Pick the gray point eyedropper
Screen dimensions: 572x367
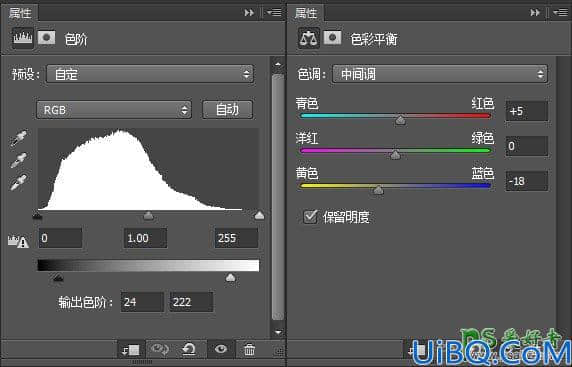click(x=18, y=160)
